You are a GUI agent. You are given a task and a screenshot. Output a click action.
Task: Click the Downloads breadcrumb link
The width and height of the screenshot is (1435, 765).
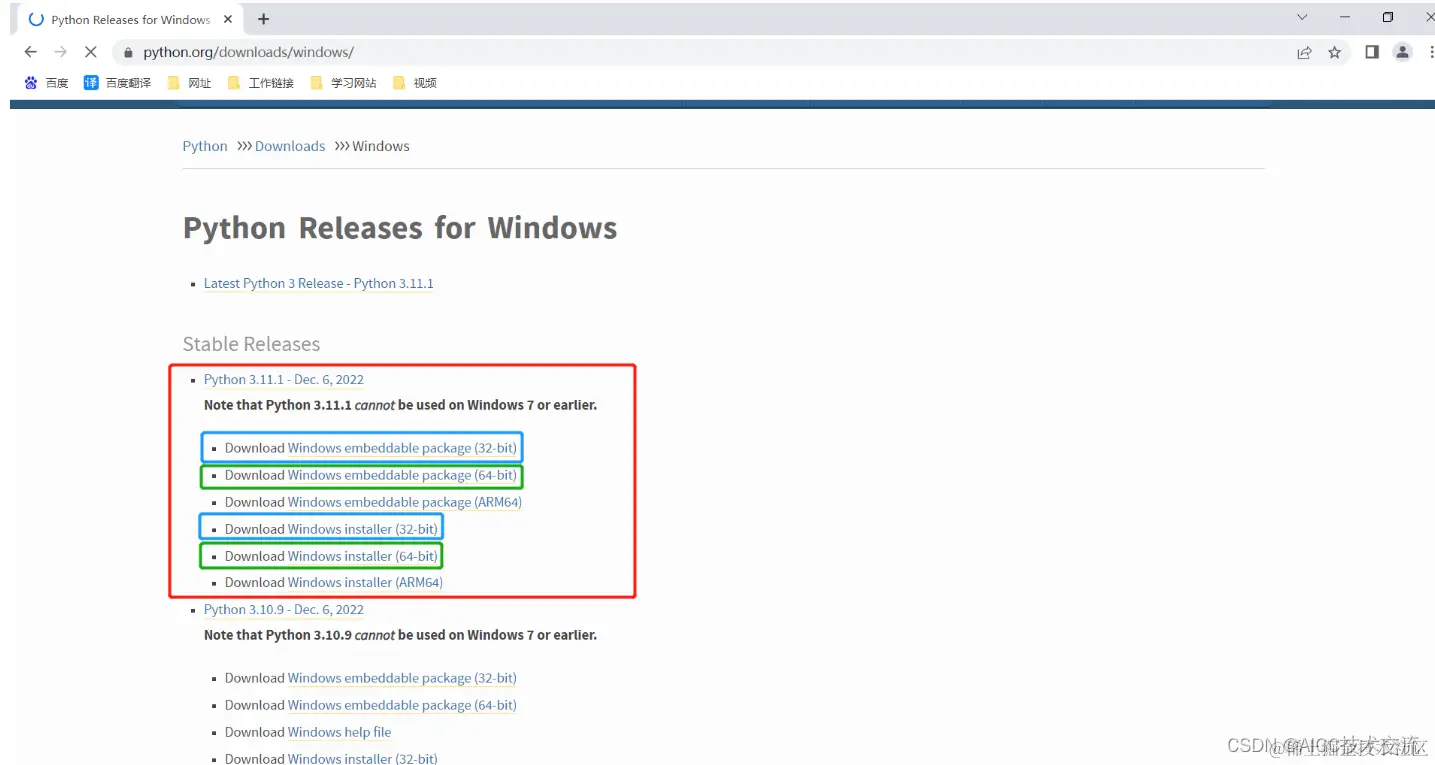pyautogui.click(x=290, y=146)
